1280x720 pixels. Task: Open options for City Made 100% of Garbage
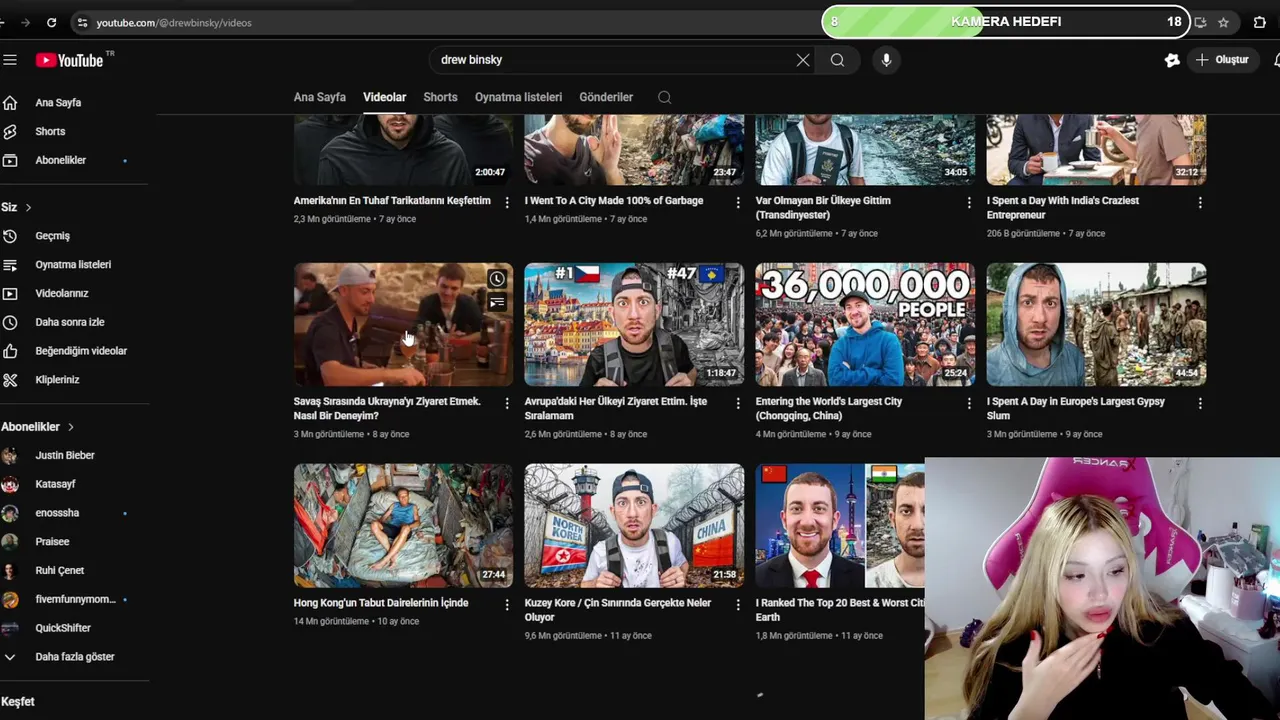click(738, 203)
